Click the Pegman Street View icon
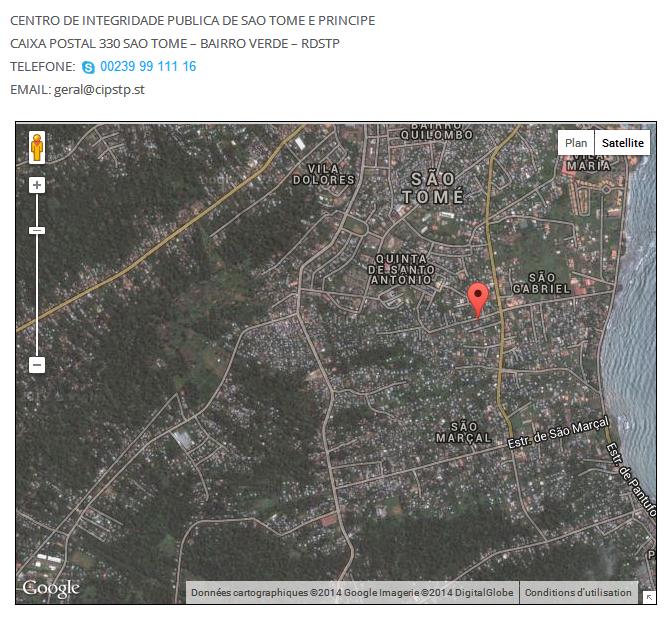This screenshot has height=622, width=667. (x=37, y=148)
